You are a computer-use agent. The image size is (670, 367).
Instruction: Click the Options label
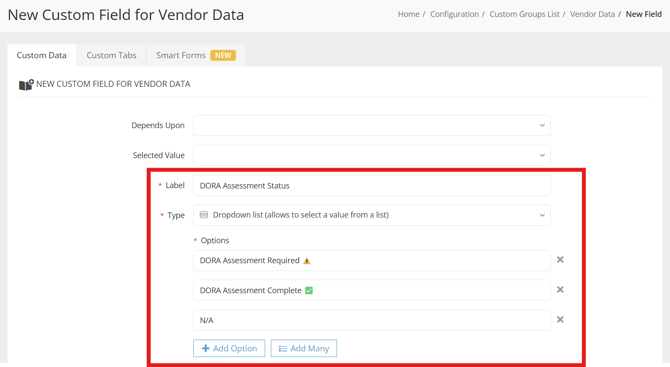(x=215, y=240)
